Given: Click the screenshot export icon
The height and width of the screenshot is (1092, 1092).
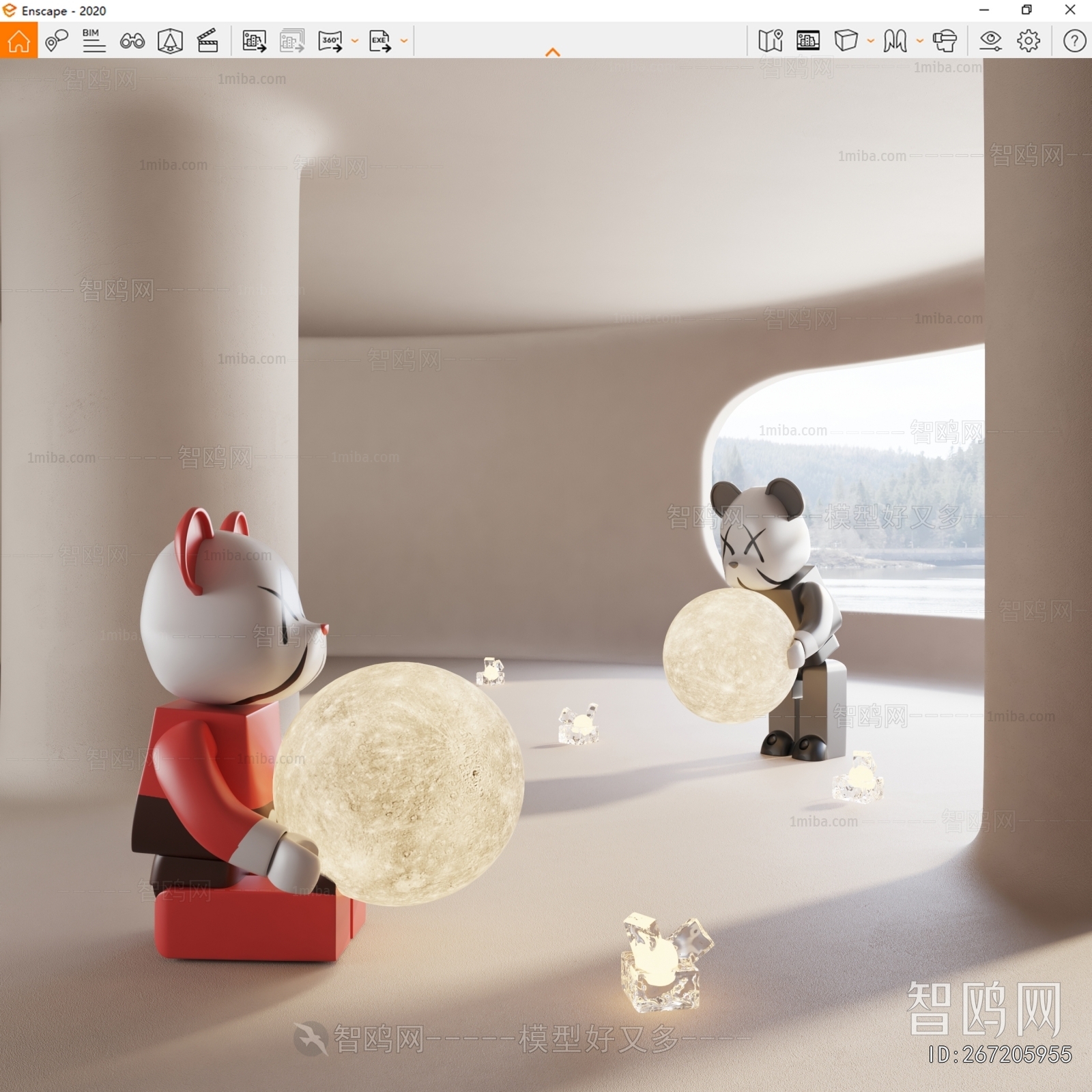Looking at the screenshot, I should pyautogui.click(x=254, y=41).
